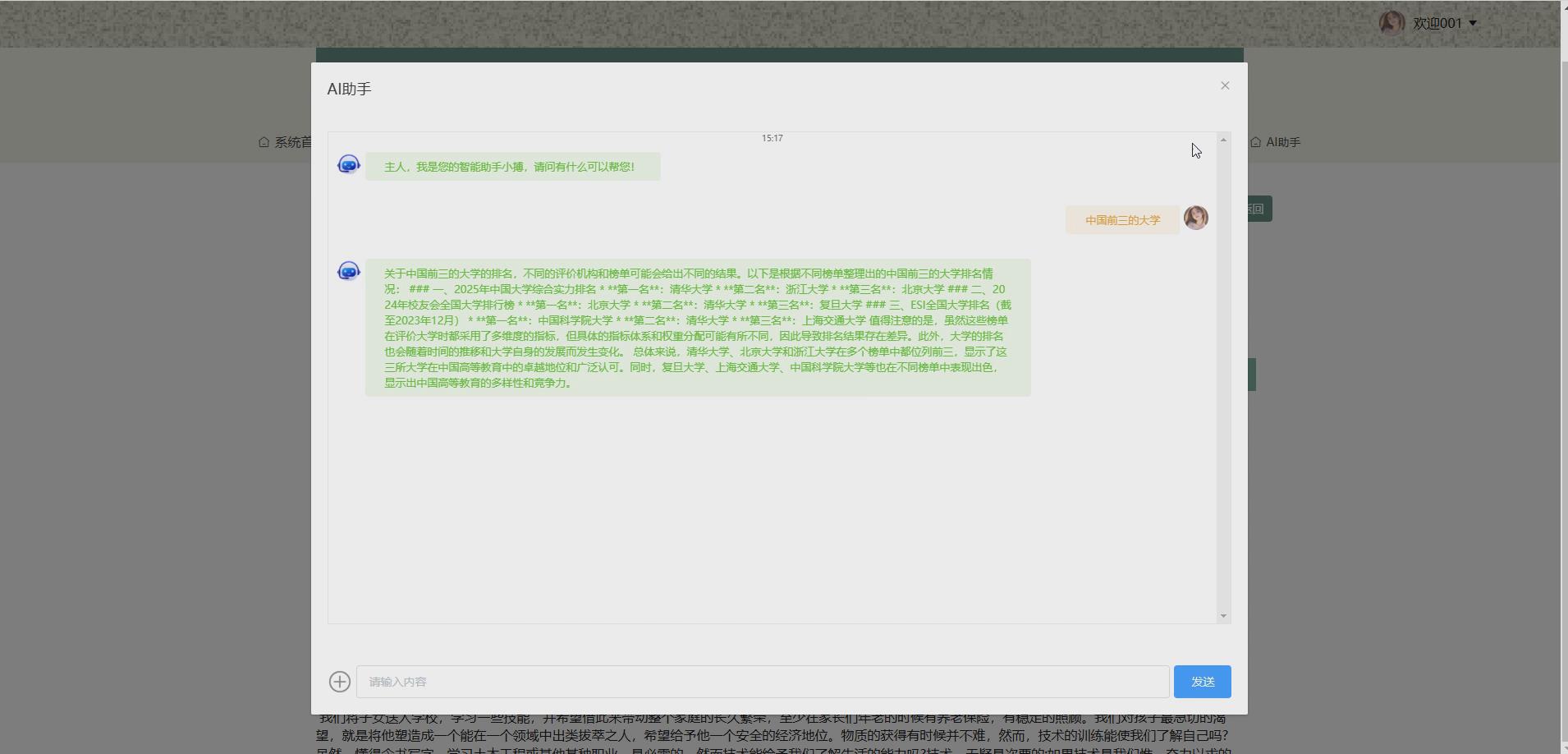Click the robot avatar beside the greeting

pos(348,163)
